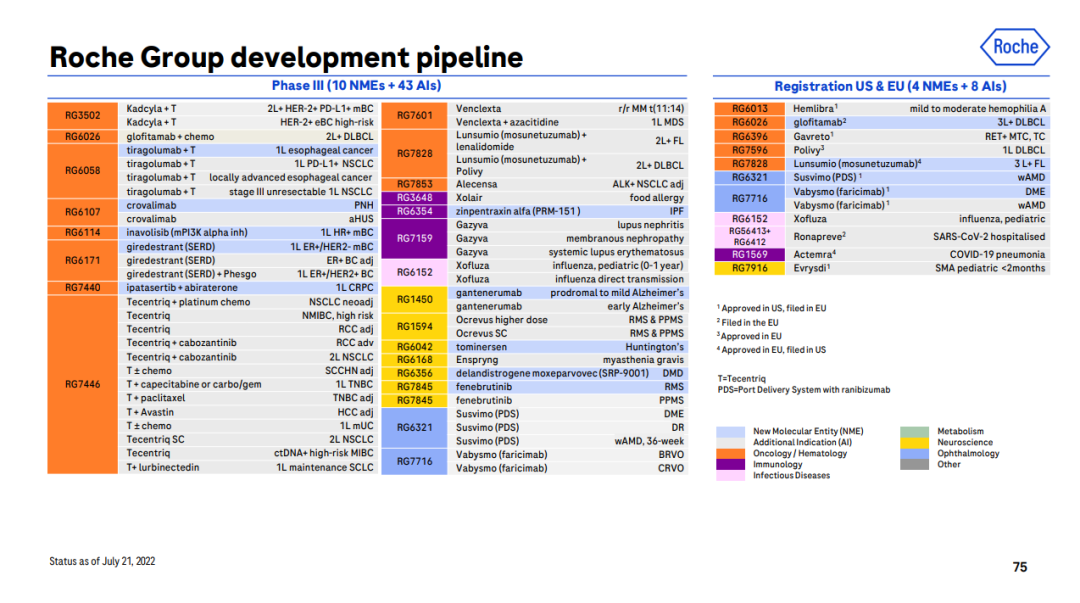Click the RG7446 code cell
1080x603 pixels.
click(x=83, y=385)
